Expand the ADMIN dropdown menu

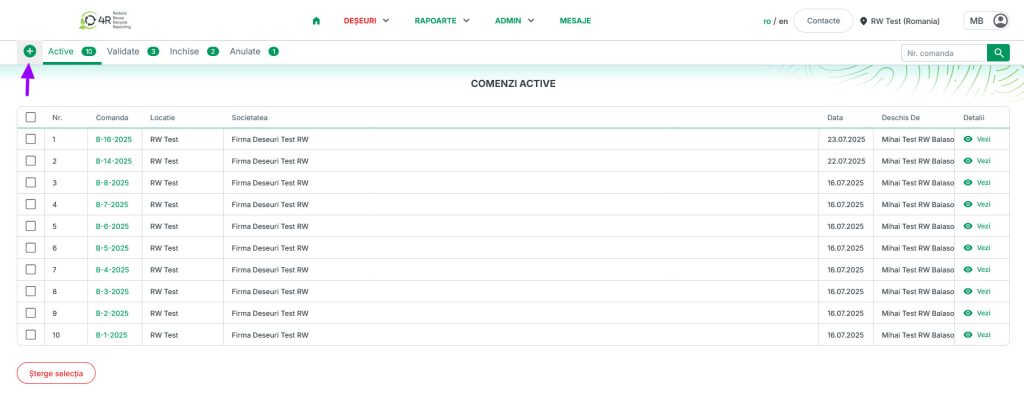(x=515, y=21)
